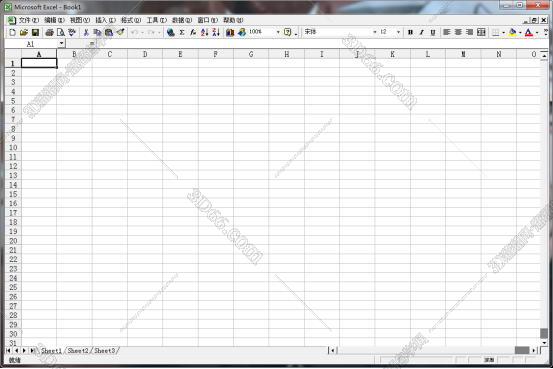
Task: Select column D header
Action: [x=145, y=54]
